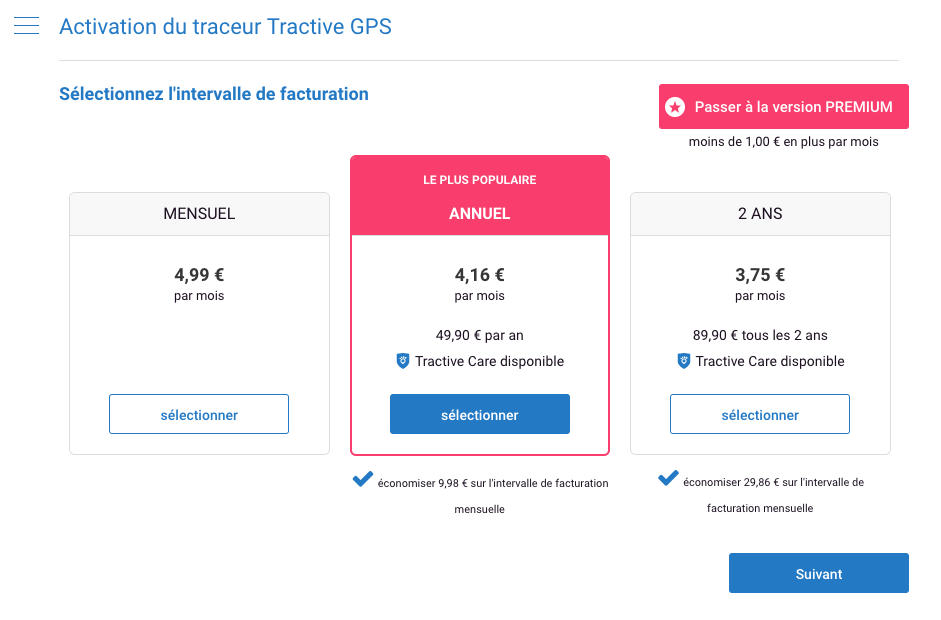Viewport: 941px width, 620px height.
Task: Upgrade via Passer à la version PREMIUM
Action: 784,107
